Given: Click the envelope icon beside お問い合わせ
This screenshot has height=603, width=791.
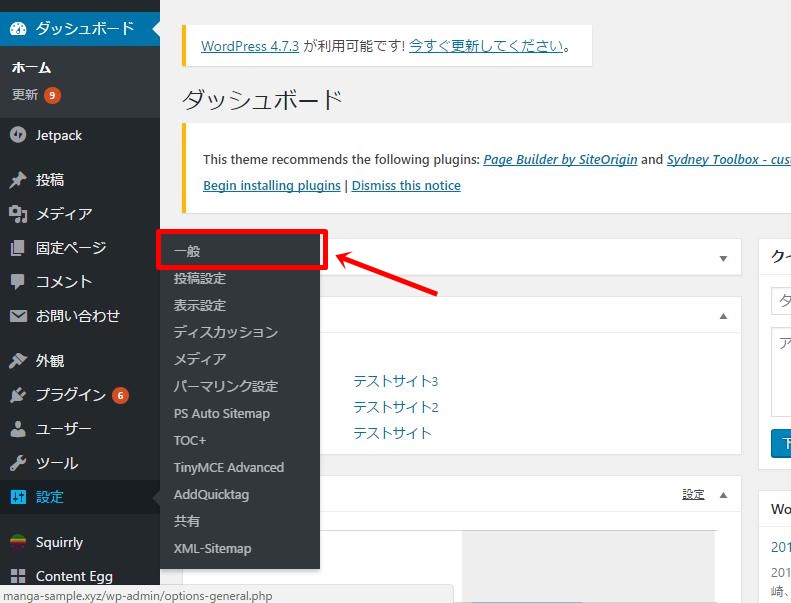Looking at the screenshot, I should 18,316.
